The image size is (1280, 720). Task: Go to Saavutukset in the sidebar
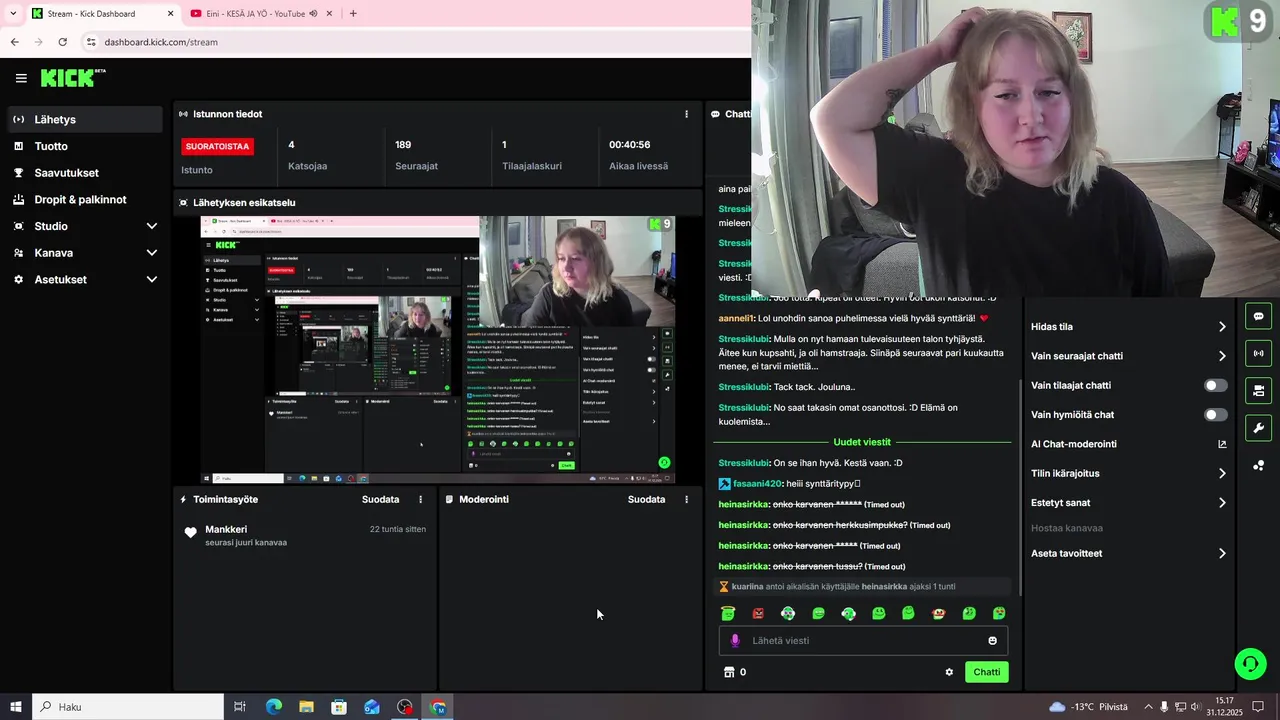[83, 173]
